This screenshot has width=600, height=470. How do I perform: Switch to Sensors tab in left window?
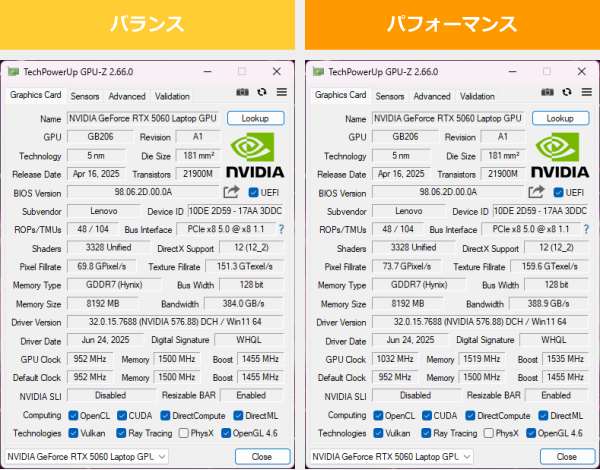pos(85,96)
